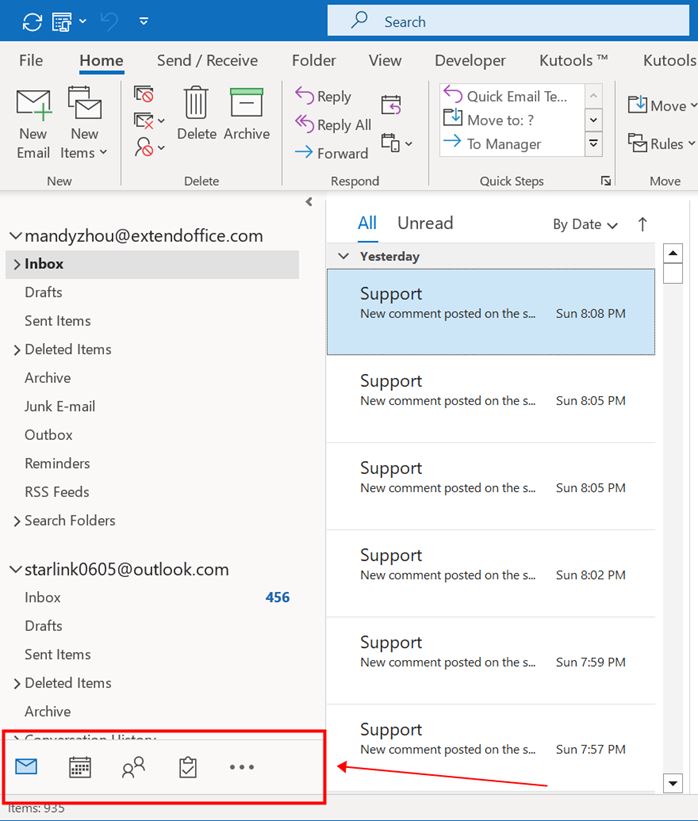Click Reply in the Respond group

point(323,96)
